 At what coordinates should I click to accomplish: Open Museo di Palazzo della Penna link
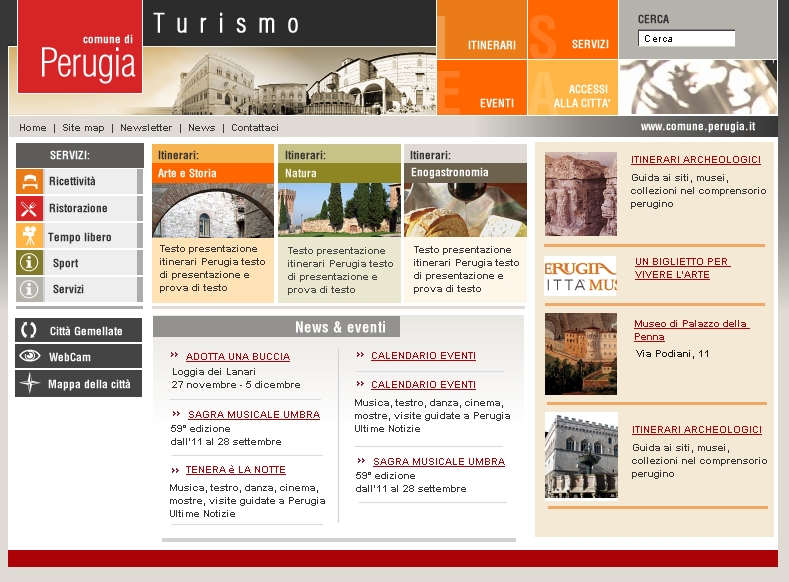point(691,330)
